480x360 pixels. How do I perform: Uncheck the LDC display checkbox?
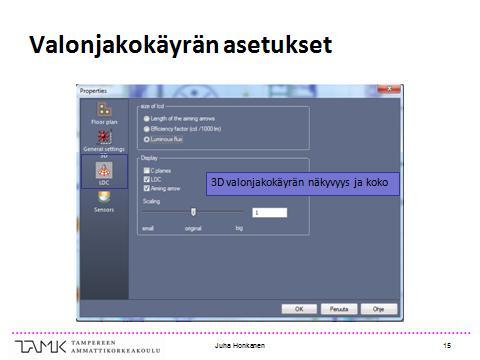[146, 179]
